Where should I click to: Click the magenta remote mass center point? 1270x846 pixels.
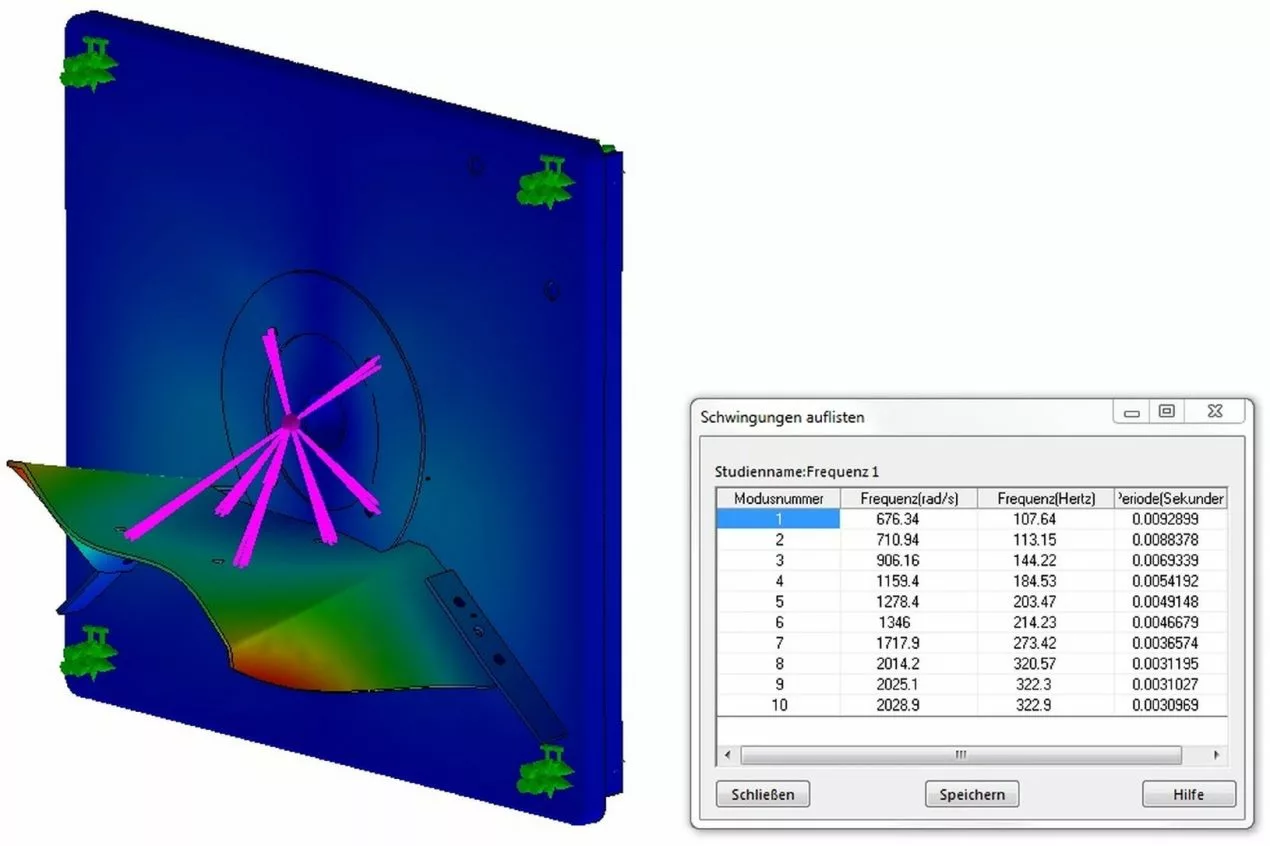pyautogui.click(x=290, y=423)
